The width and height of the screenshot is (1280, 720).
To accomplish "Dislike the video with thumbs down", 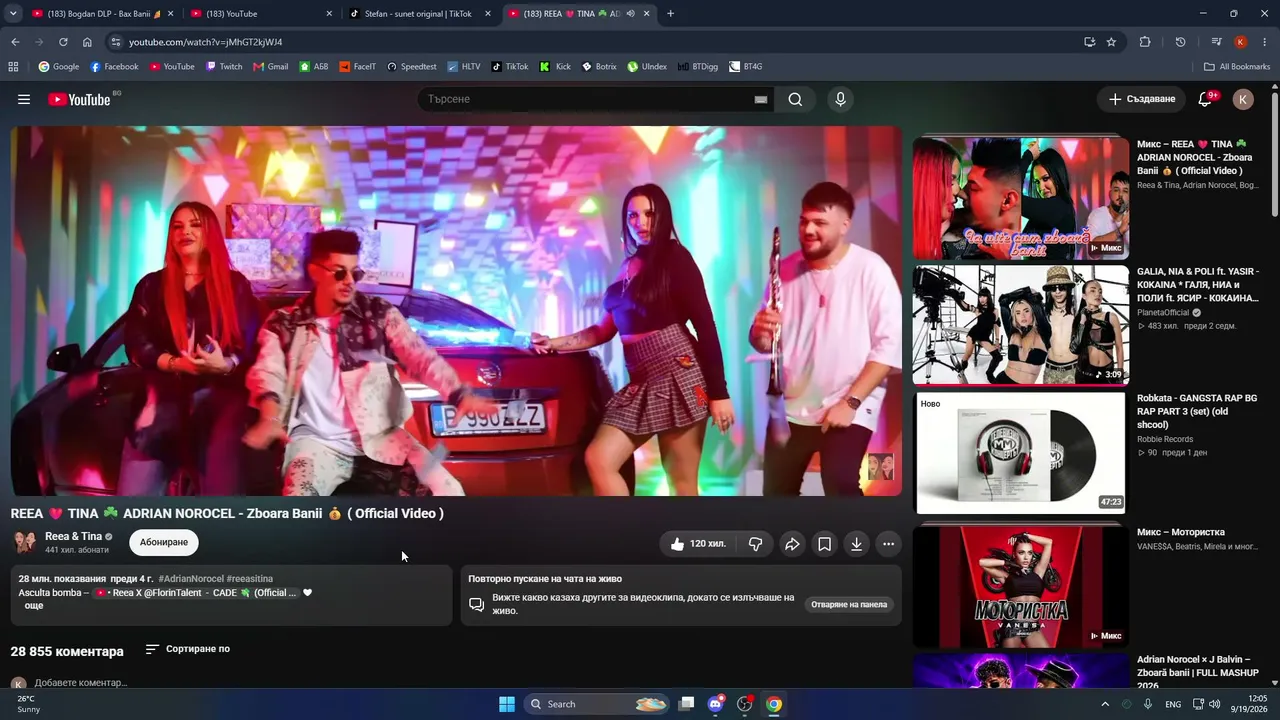I will 756,544.
